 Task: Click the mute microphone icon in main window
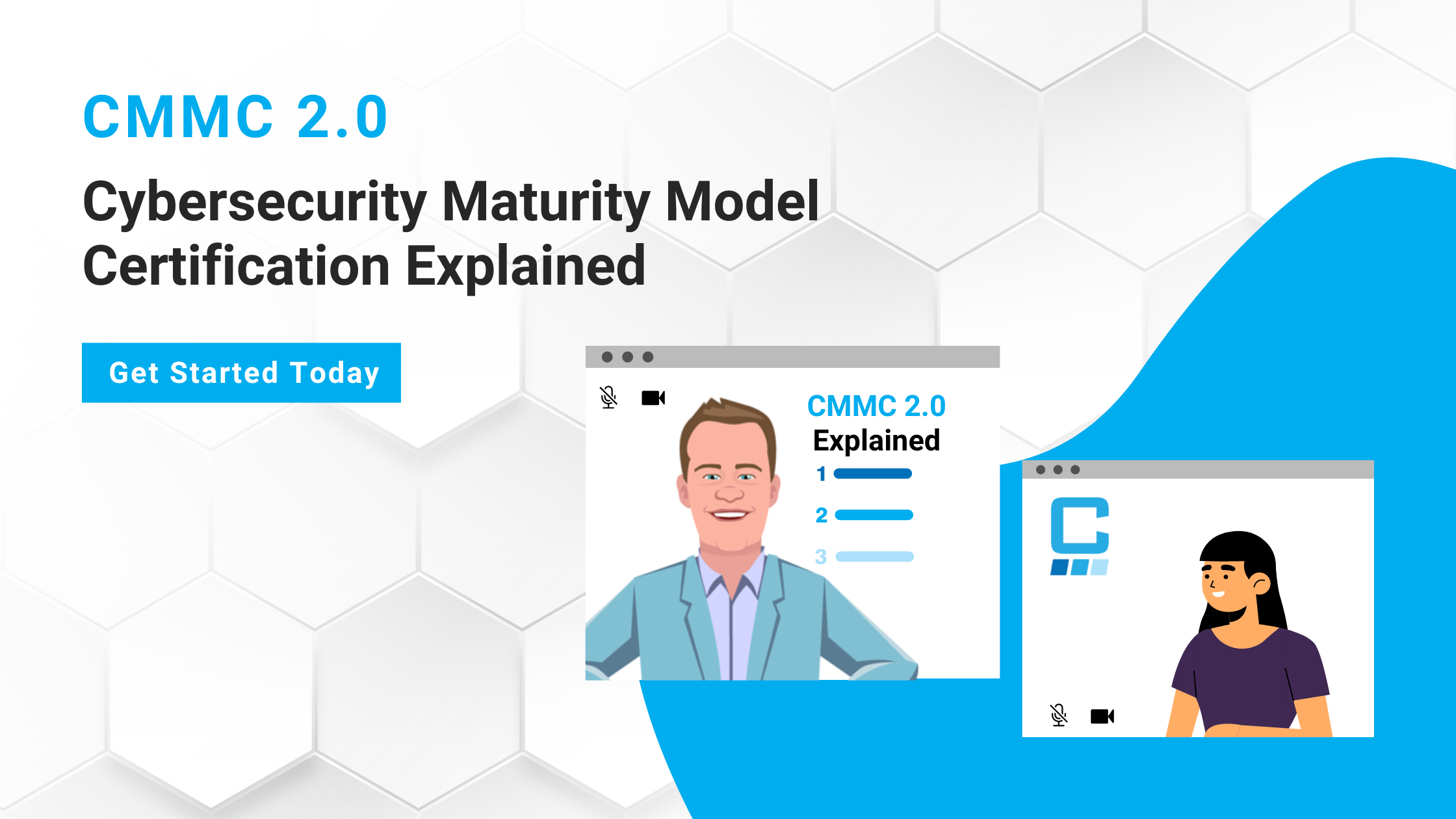pos(608,397)
